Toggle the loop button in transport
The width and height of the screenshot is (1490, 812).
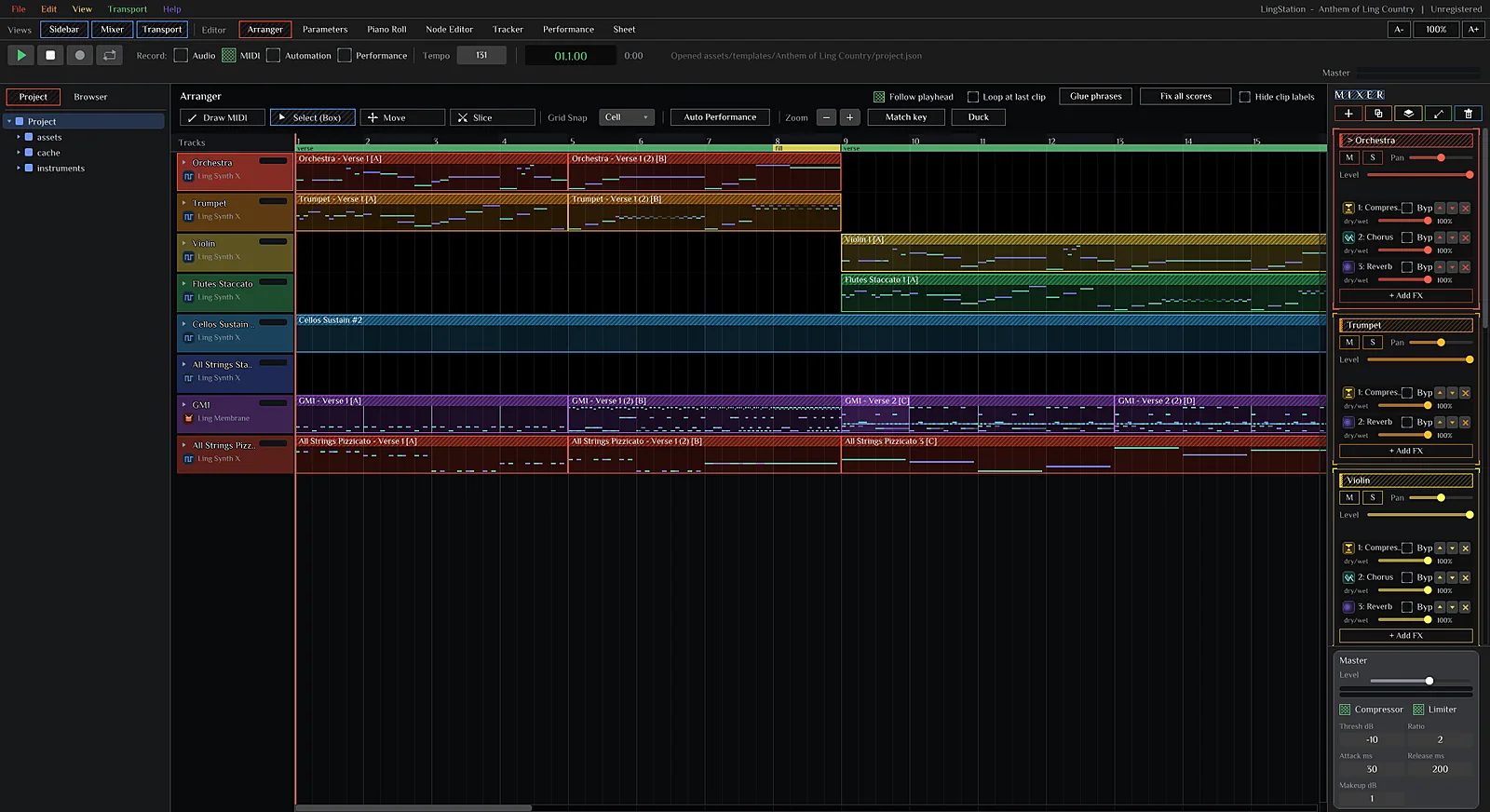point(110,55)
